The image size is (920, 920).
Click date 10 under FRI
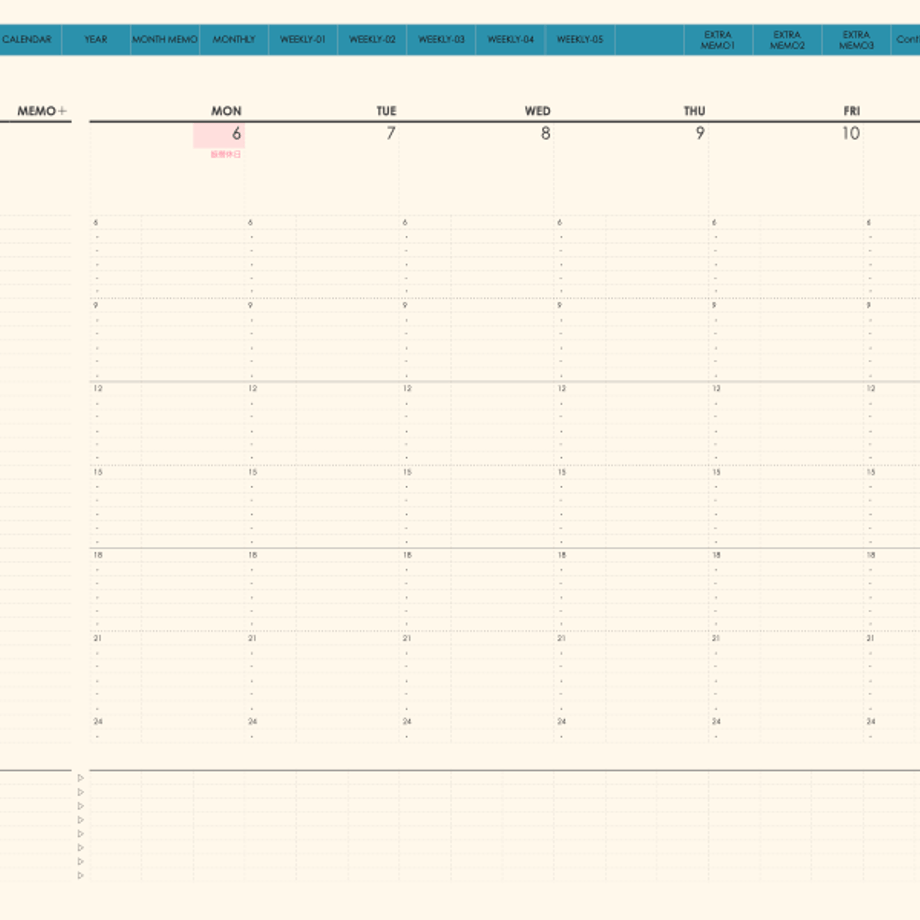851,134
